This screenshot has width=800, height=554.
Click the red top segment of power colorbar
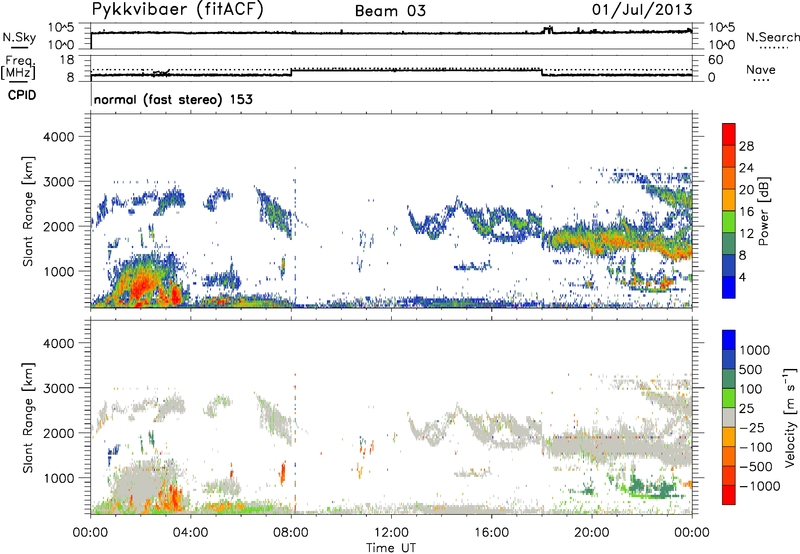point(729,134)
